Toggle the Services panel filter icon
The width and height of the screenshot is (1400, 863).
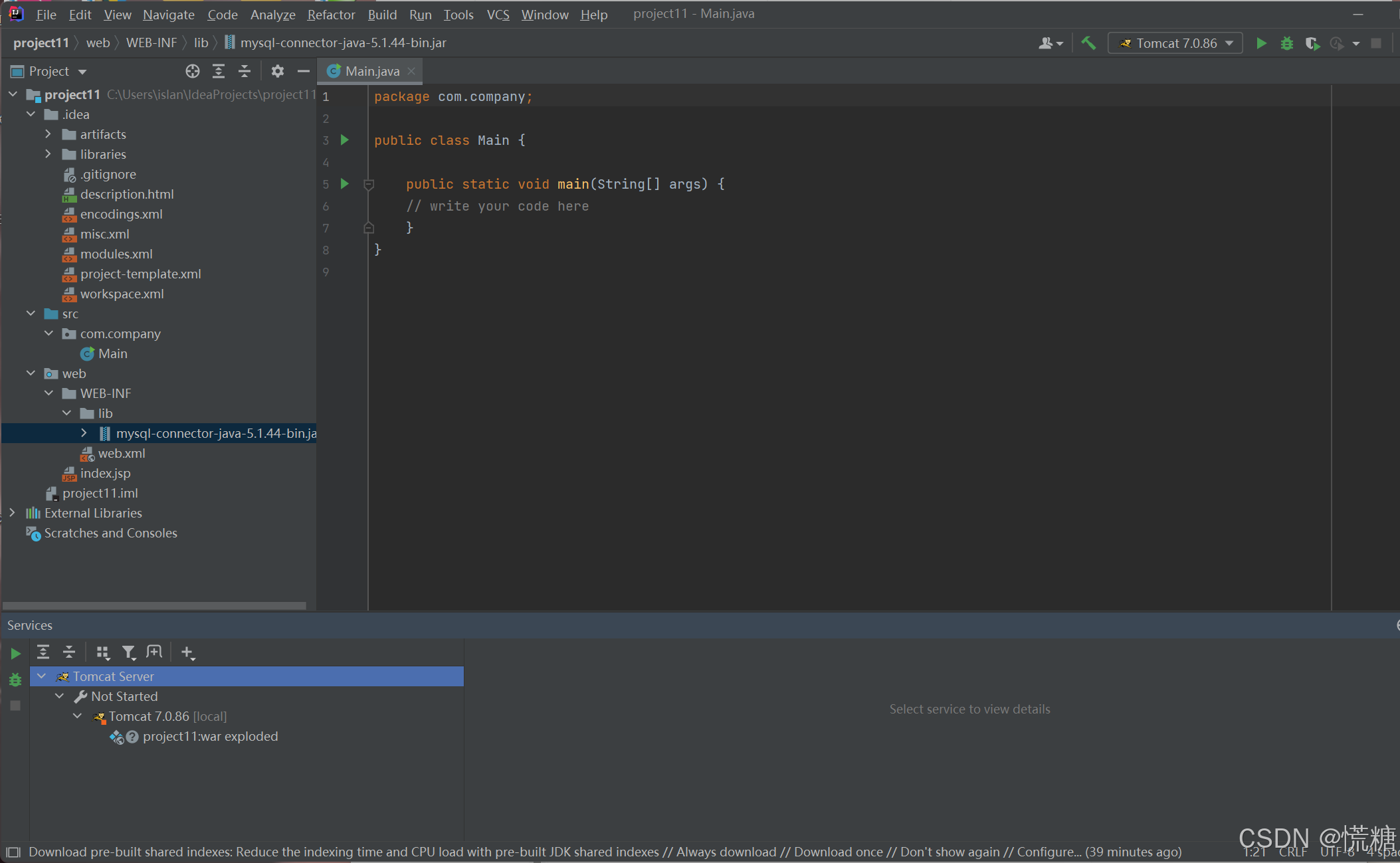128,652
